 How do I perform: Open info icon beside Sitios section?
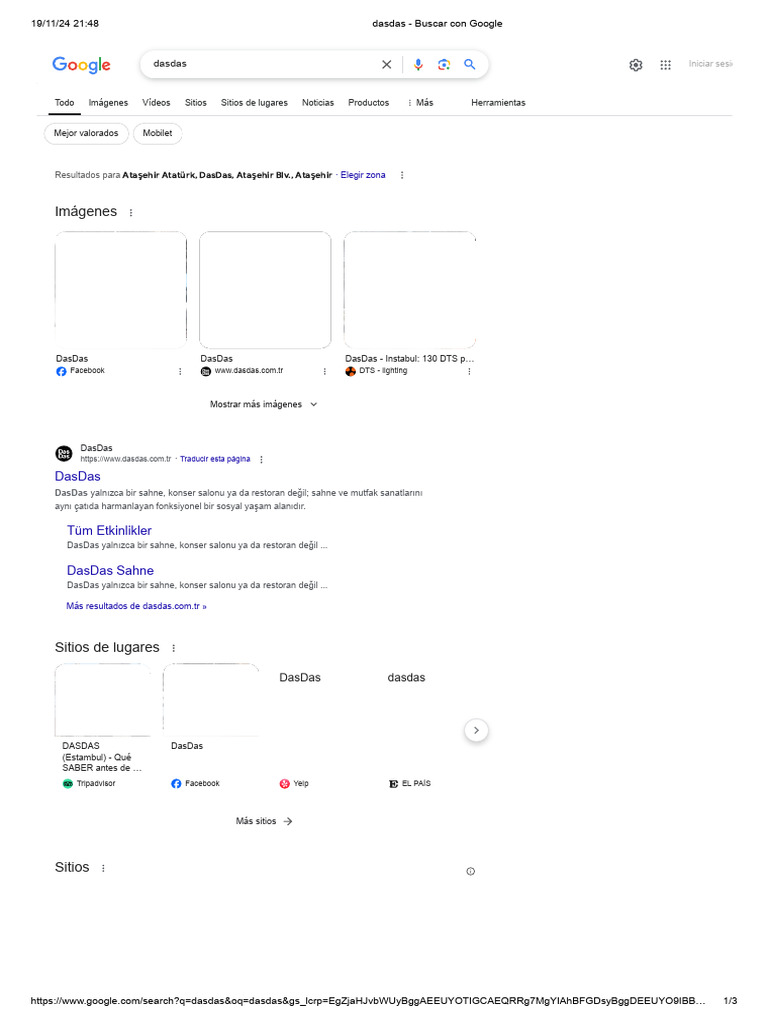pos(471,871)
